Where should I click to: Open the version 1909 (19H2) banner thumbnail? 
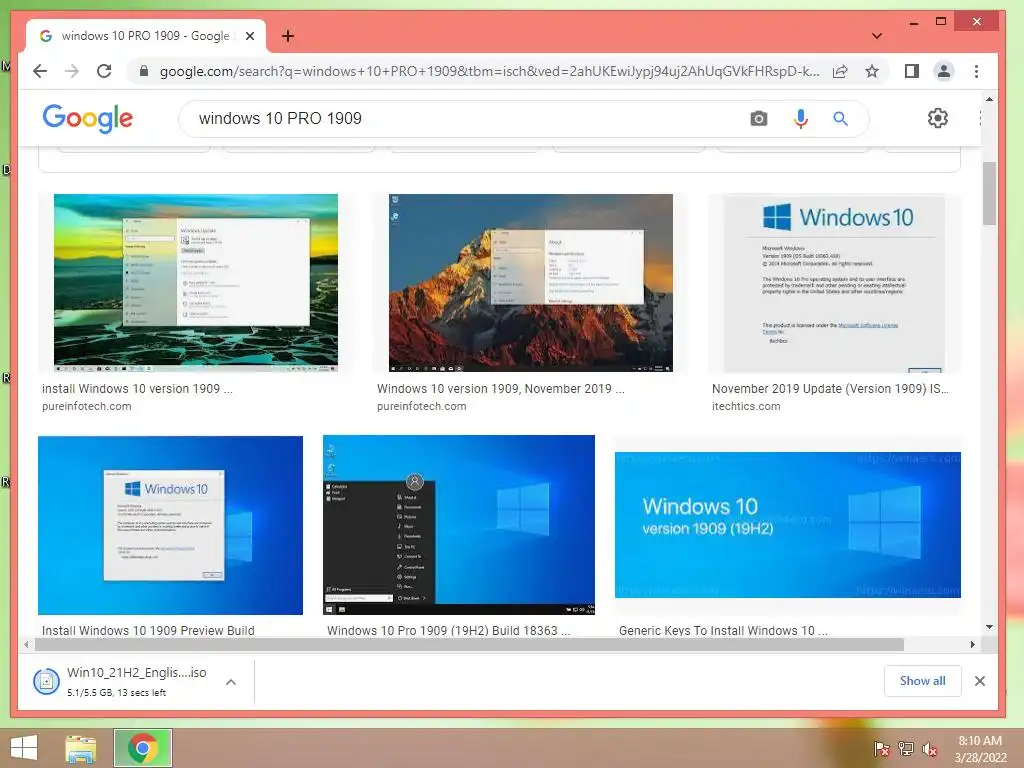coord(788,524)
